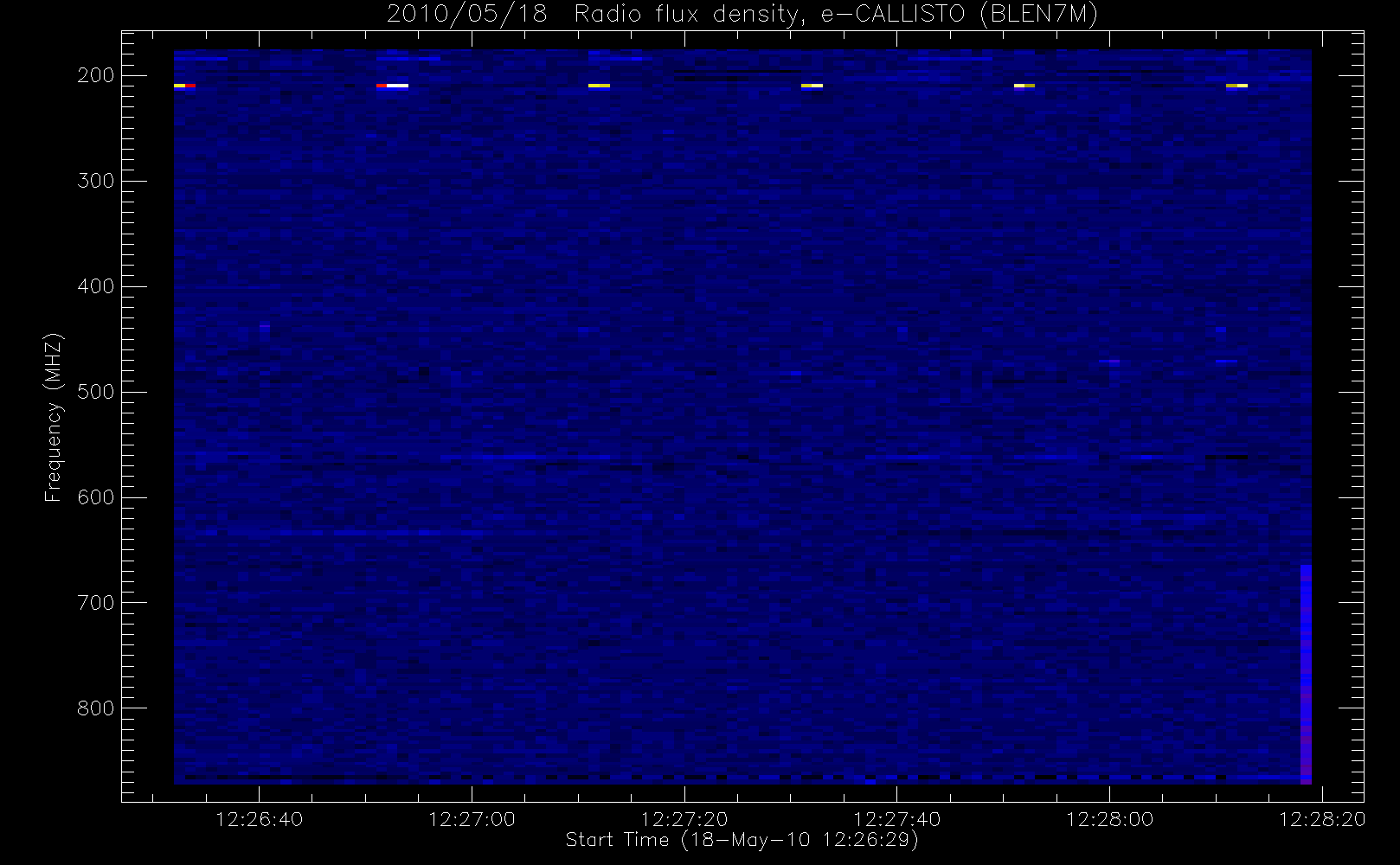Select the 500 frequency tick label

click(96, 392)
